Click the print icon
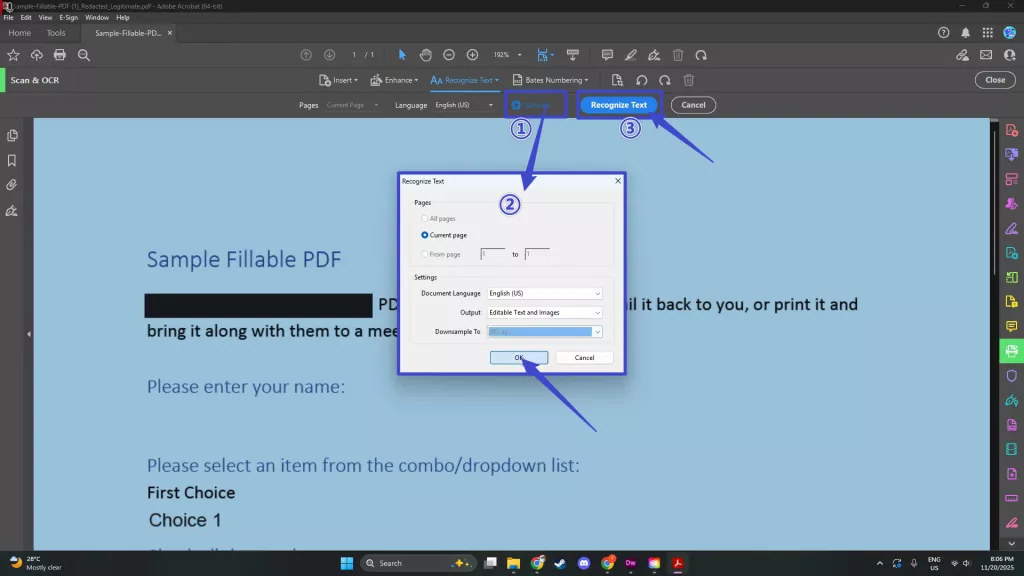1024x576 pixels. tap(60, 55)
